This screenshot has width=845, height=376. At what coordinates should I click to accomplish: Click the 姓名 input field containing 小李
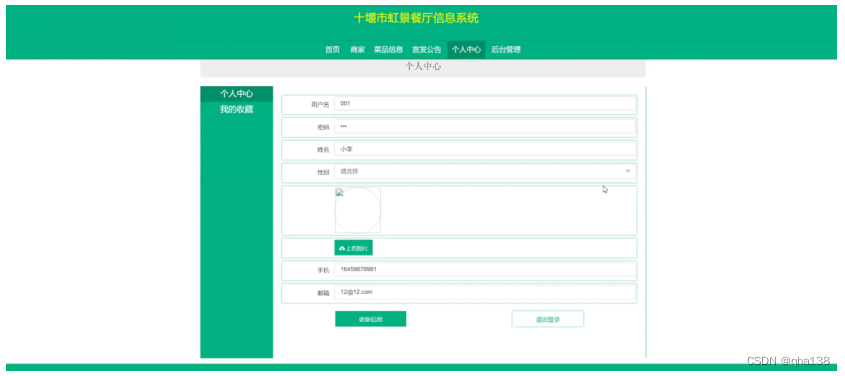(485, 149)
